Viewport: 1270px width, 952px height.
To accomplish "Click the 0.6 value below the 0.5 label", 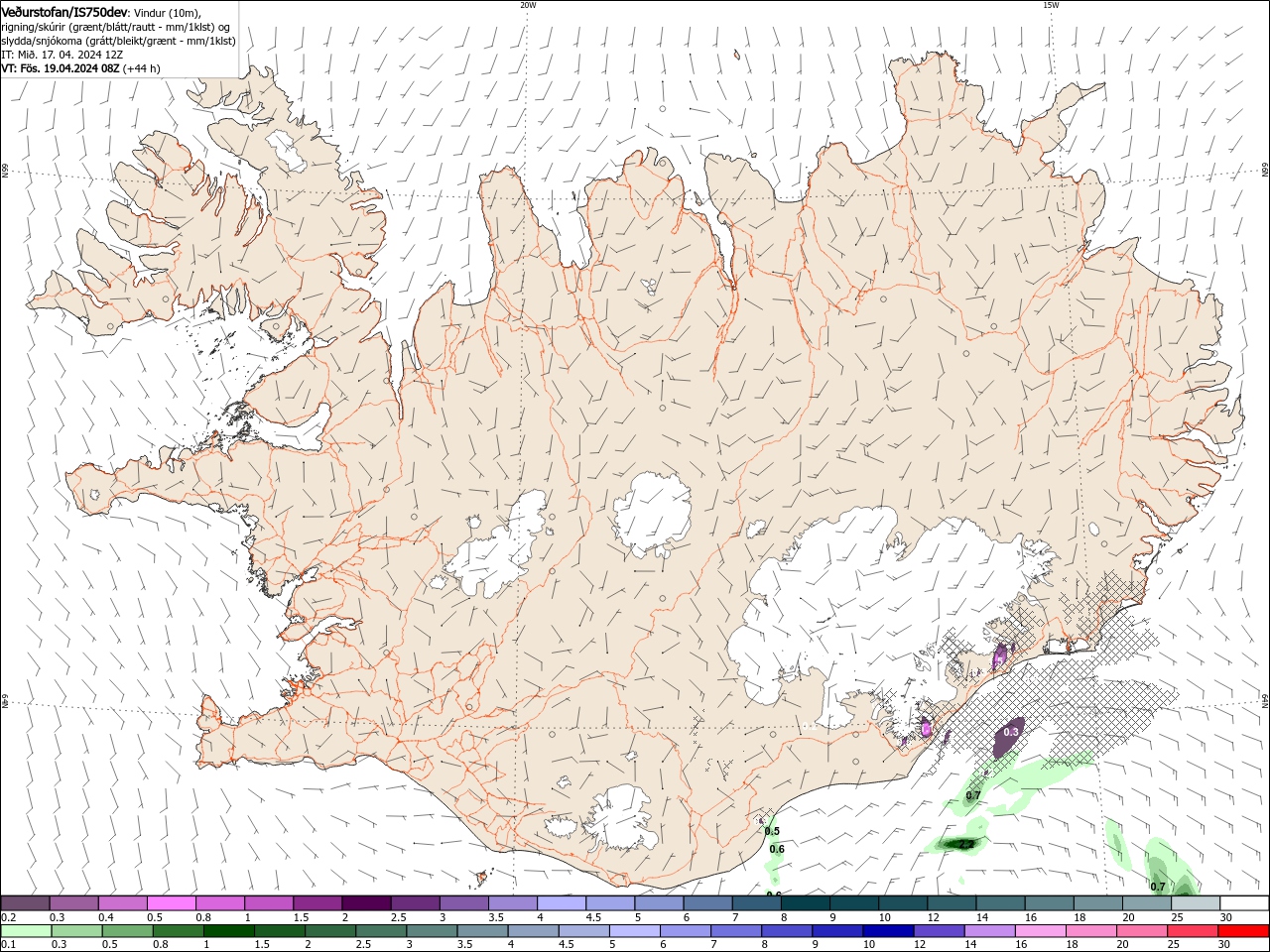I will coord(777,849).
